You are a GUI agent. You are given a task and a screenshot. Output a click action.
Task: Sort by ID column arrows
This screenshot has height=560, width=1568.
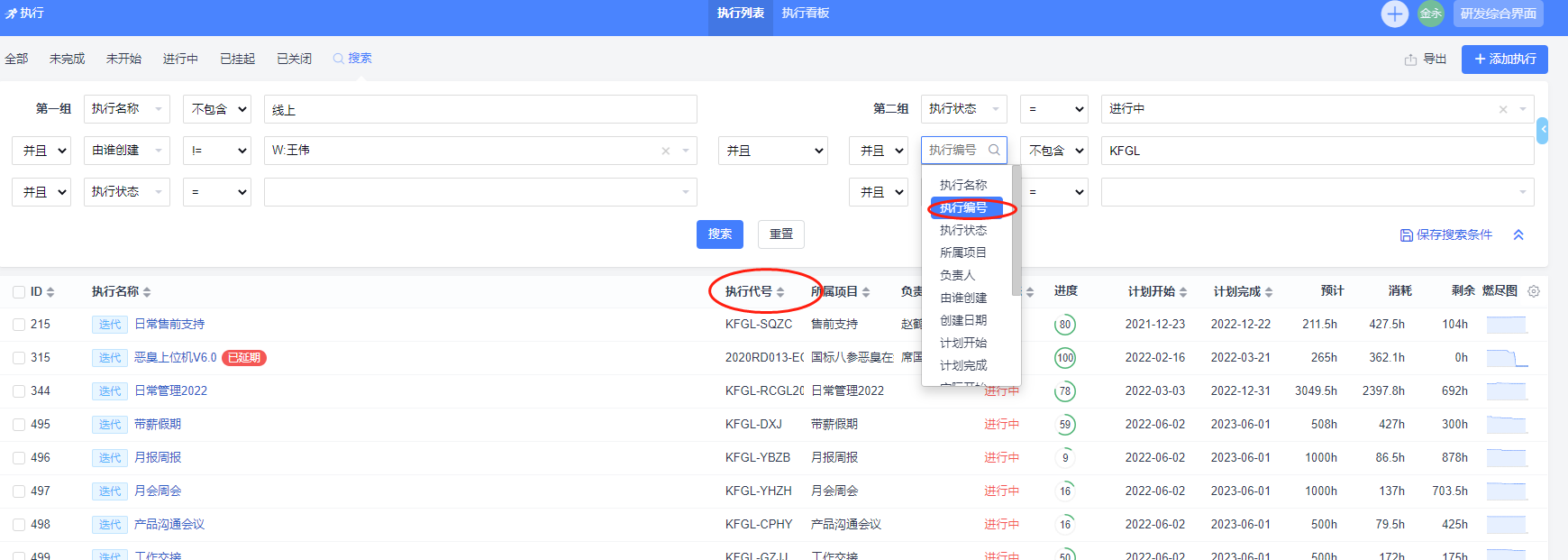pyautogui.click(x=50, y=292)
